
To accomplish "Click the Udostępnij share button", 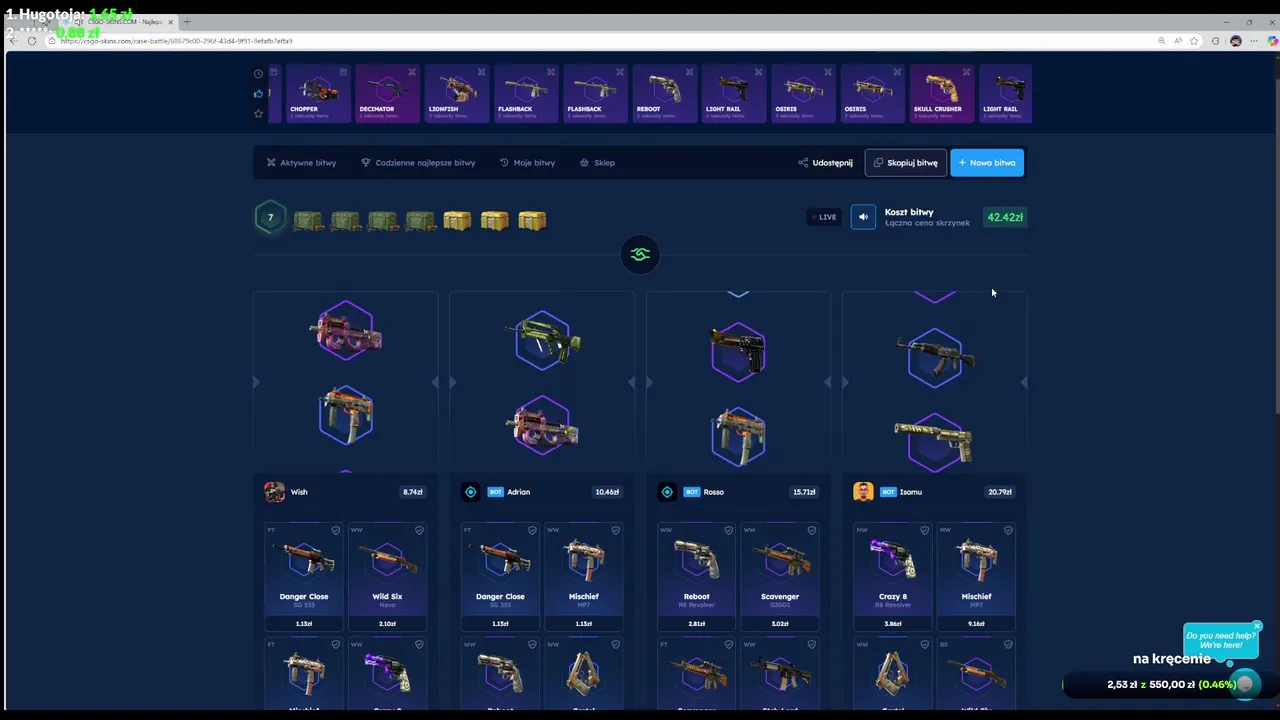I will [x=825, y=163].
